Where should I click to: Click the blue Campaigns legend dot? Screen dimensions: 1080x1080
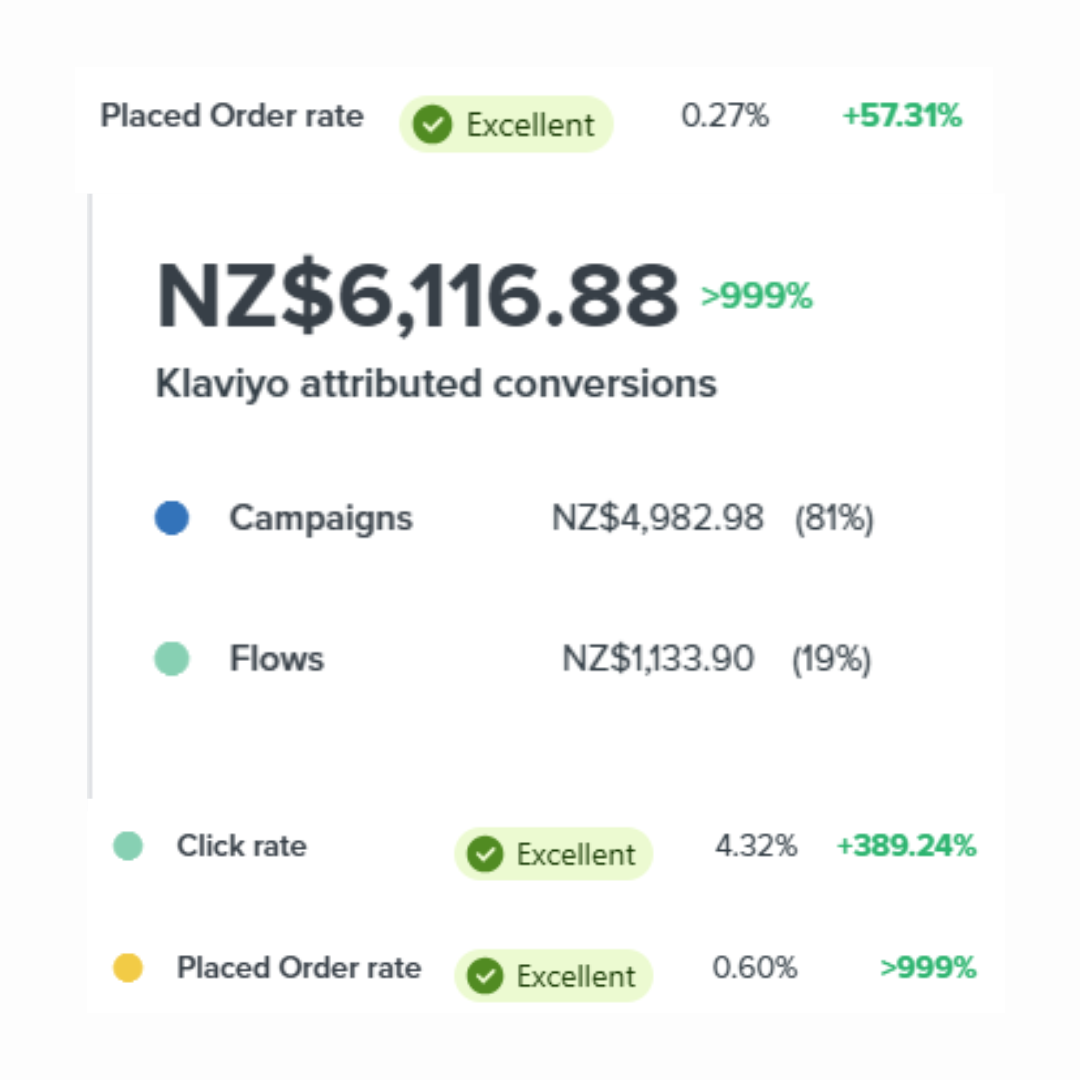(172, 518)
